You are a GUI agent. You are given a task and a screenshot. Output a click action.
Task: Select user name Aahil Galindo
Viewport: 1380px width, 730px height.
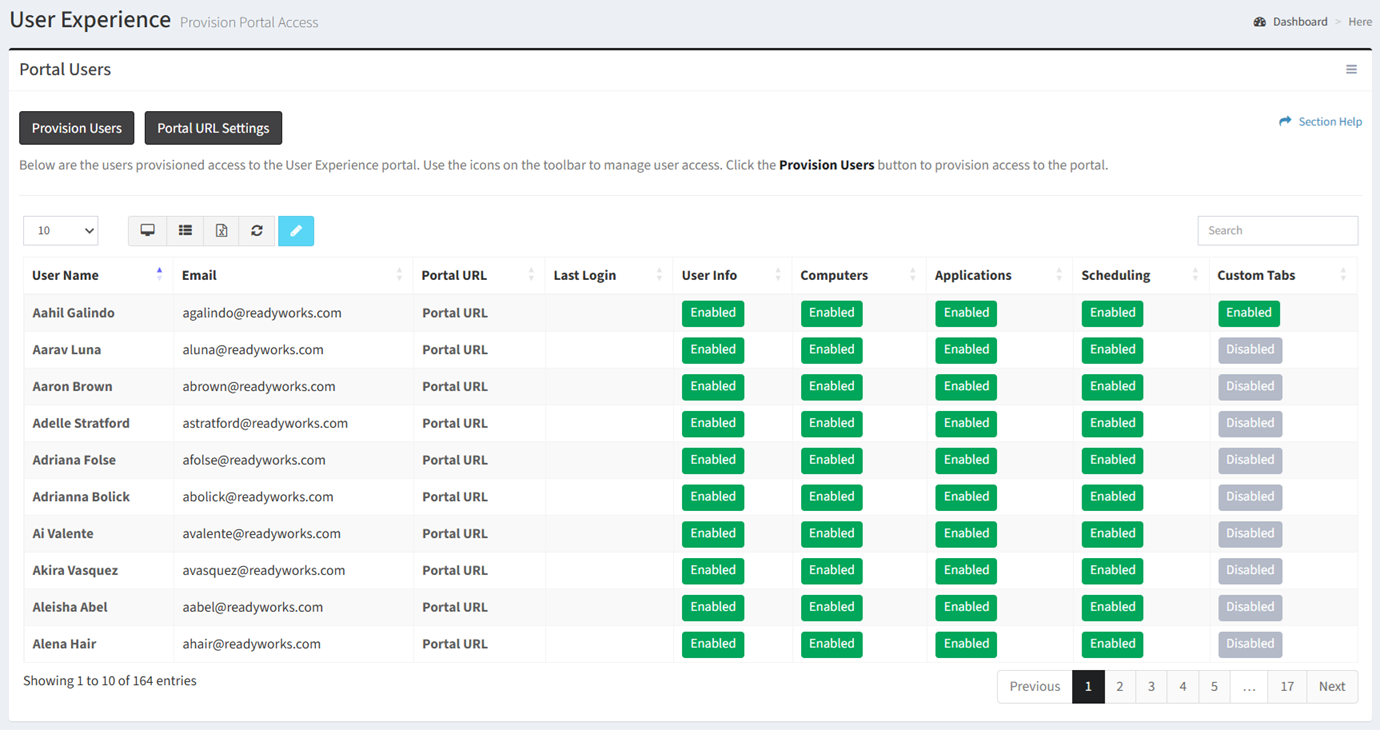point(73,313)
